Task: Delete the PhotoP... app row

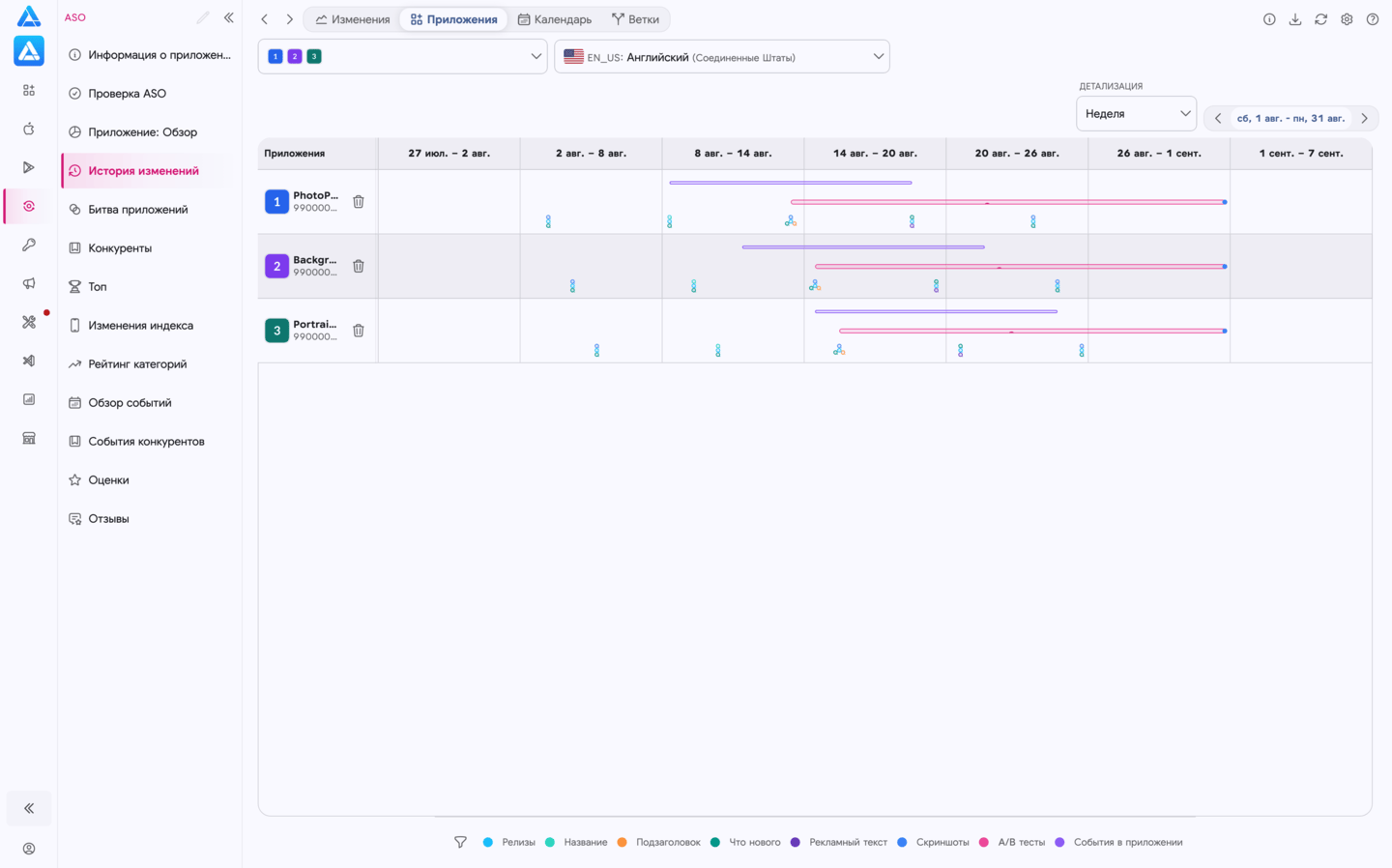Action: click(359, 202)
